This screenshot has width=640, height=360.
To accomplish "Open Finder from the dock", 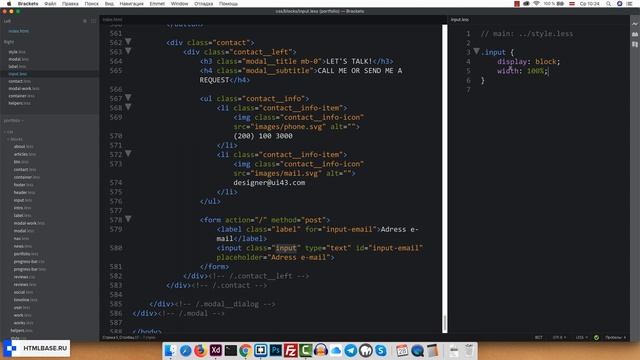I will click(x=171, y=350).
